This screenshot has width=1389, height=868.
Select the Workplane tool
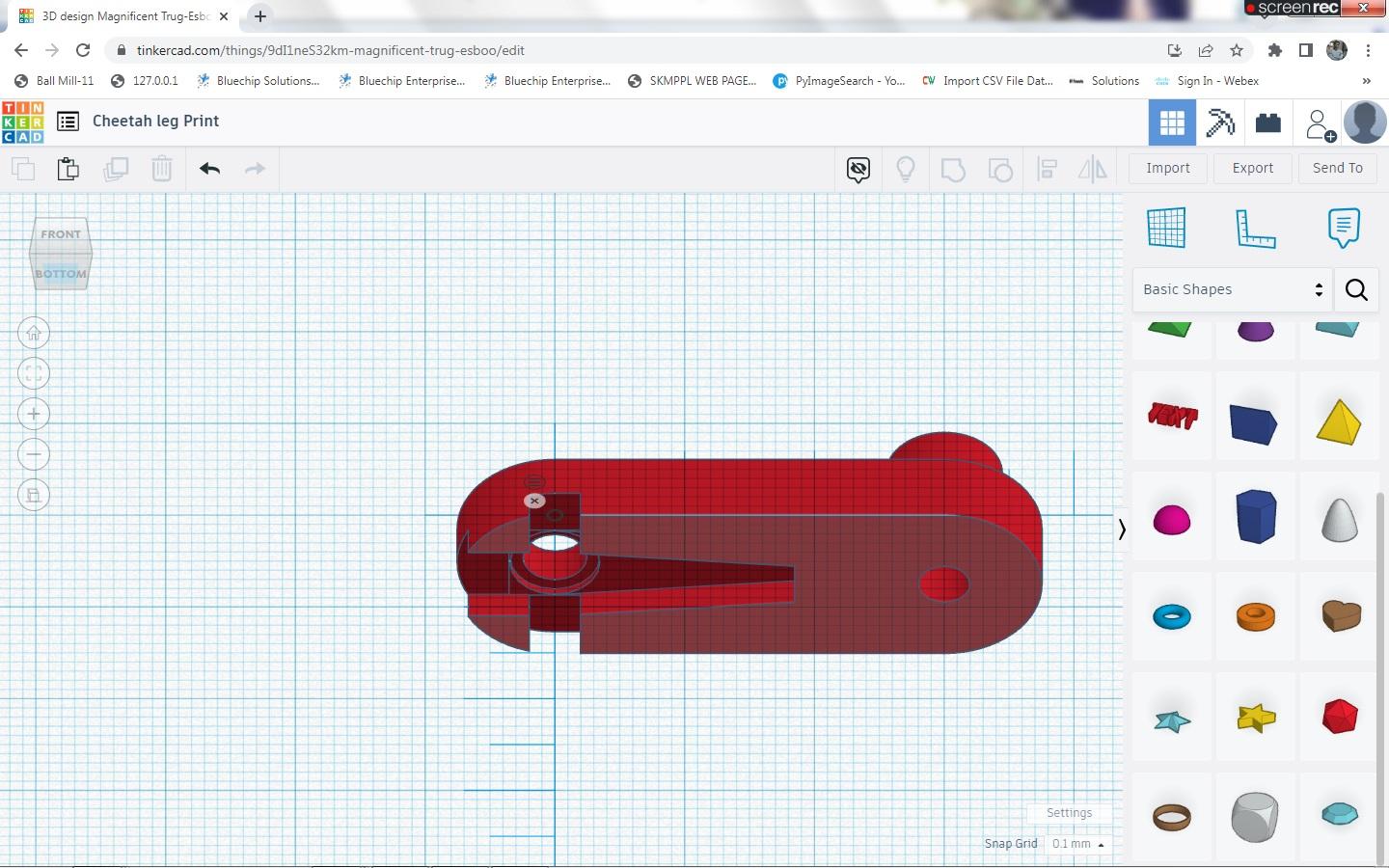[1166, 229]
